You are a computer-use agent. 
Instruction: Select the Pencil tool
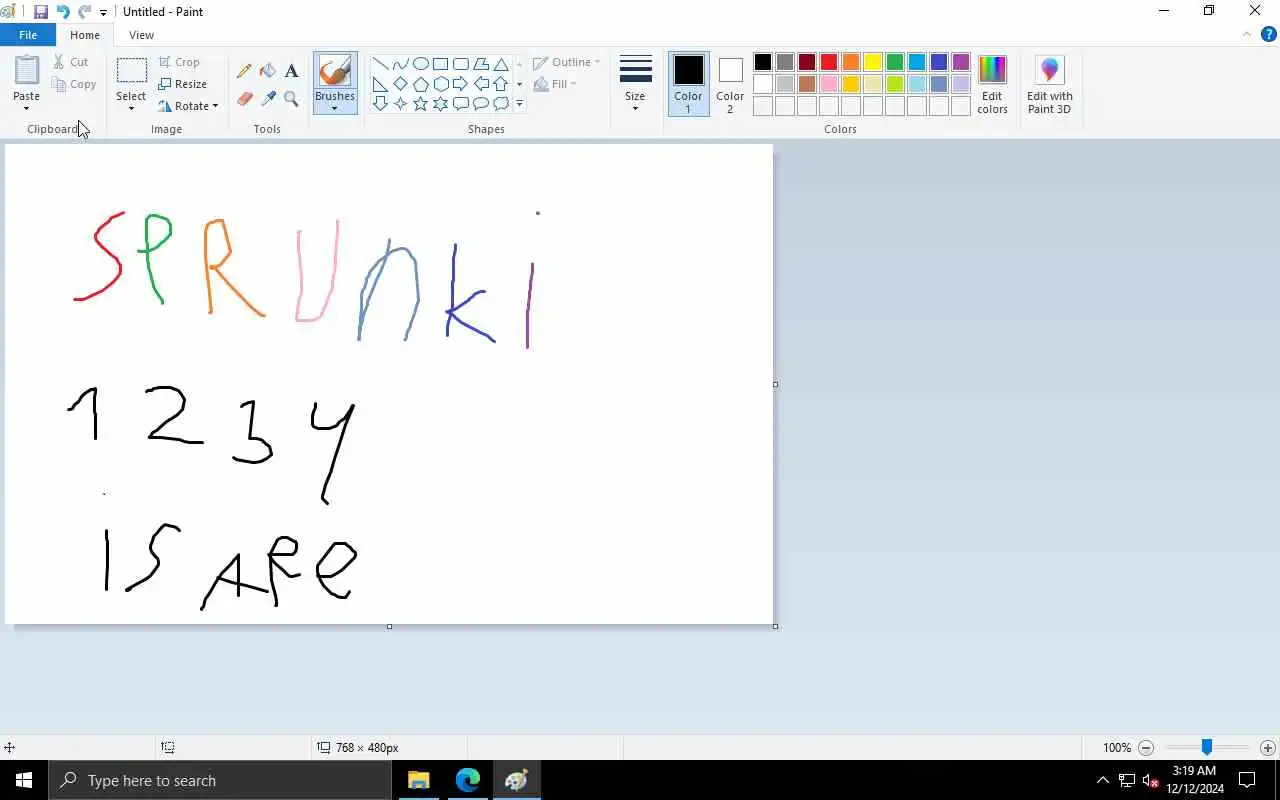click(244, 71)
